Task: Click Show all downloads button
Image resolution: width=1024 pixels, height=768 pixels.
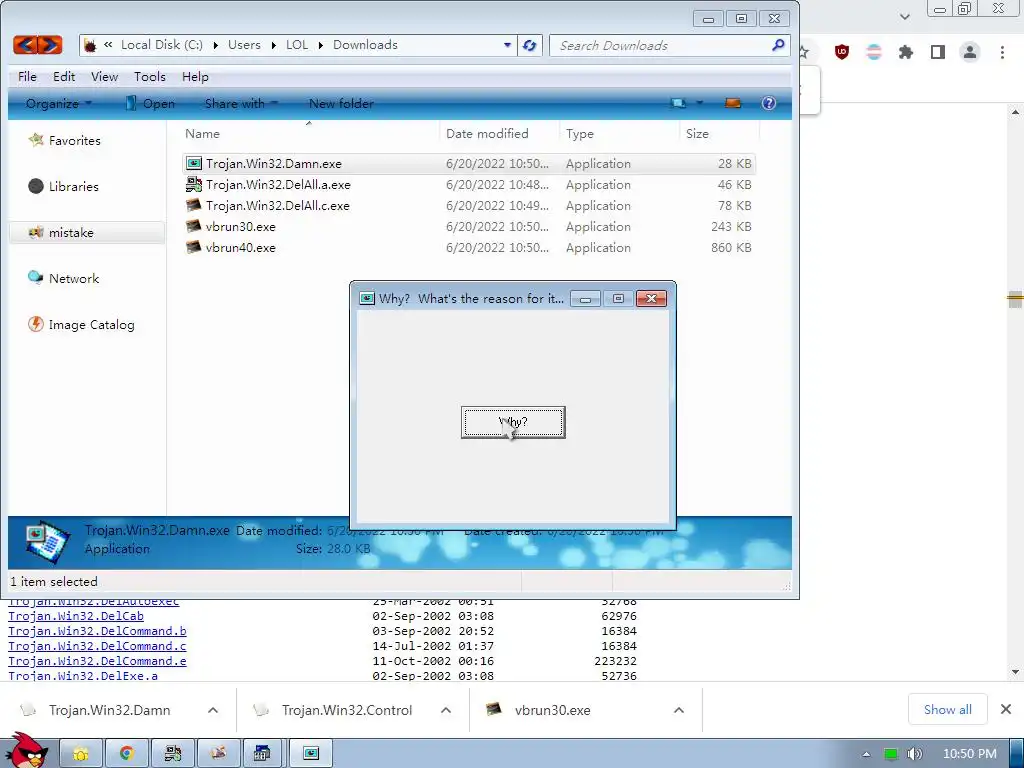Action: point(948,709)
